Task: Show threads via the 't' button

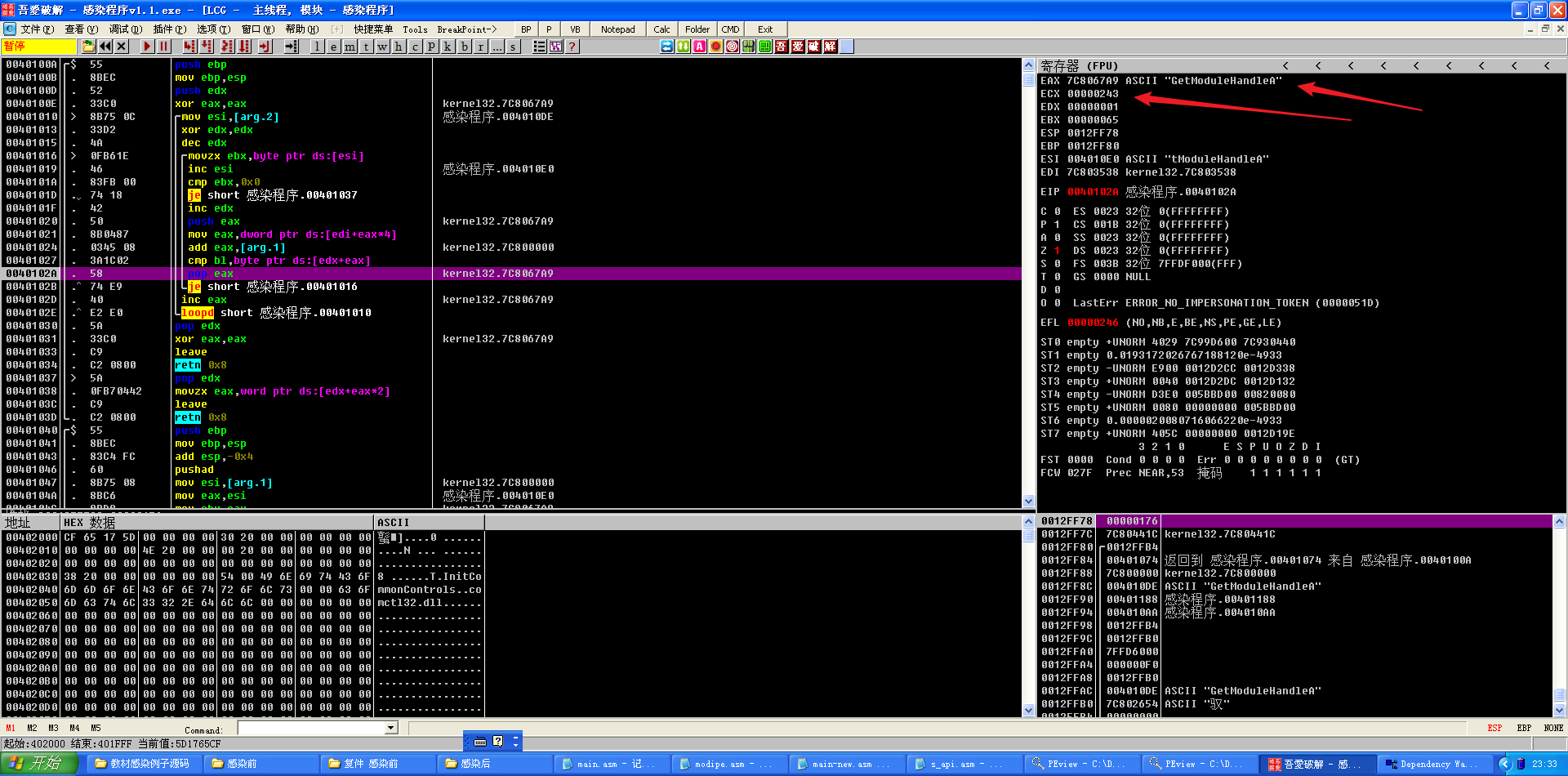Action: coord(366,47)
